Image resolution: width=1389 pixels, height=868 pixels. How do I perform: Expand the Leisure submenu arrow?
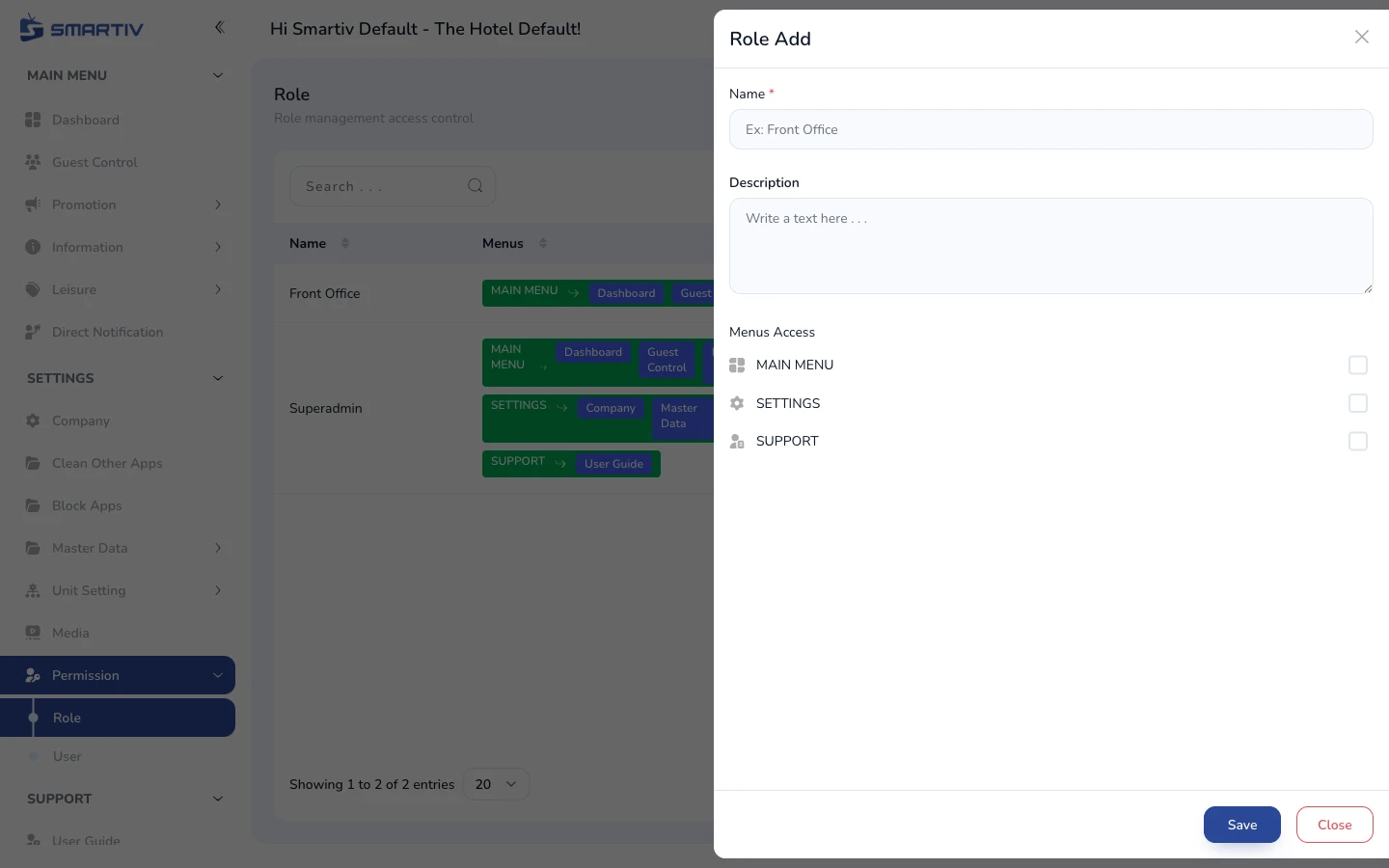coord(218,289)
